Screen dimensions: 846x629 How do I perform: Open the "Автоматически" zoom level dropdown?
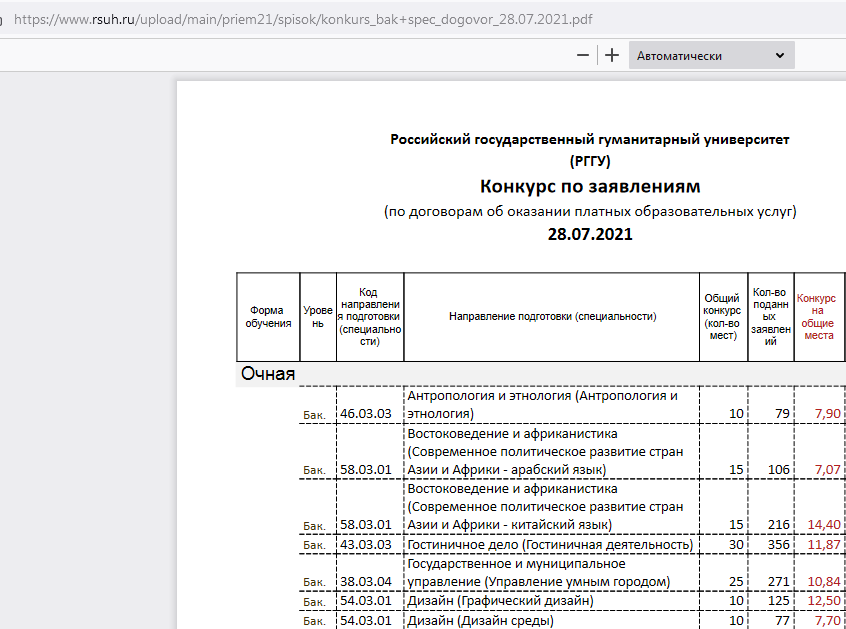(x=710, y=55)
